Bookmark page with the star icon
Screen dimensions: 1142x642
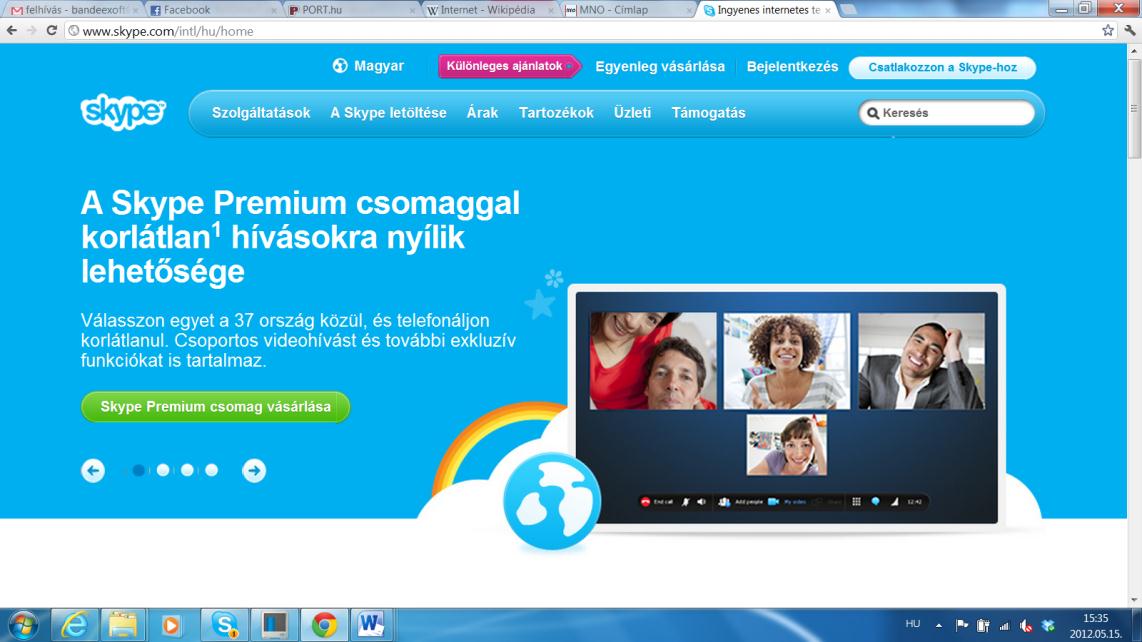(x=1108, y=31)
